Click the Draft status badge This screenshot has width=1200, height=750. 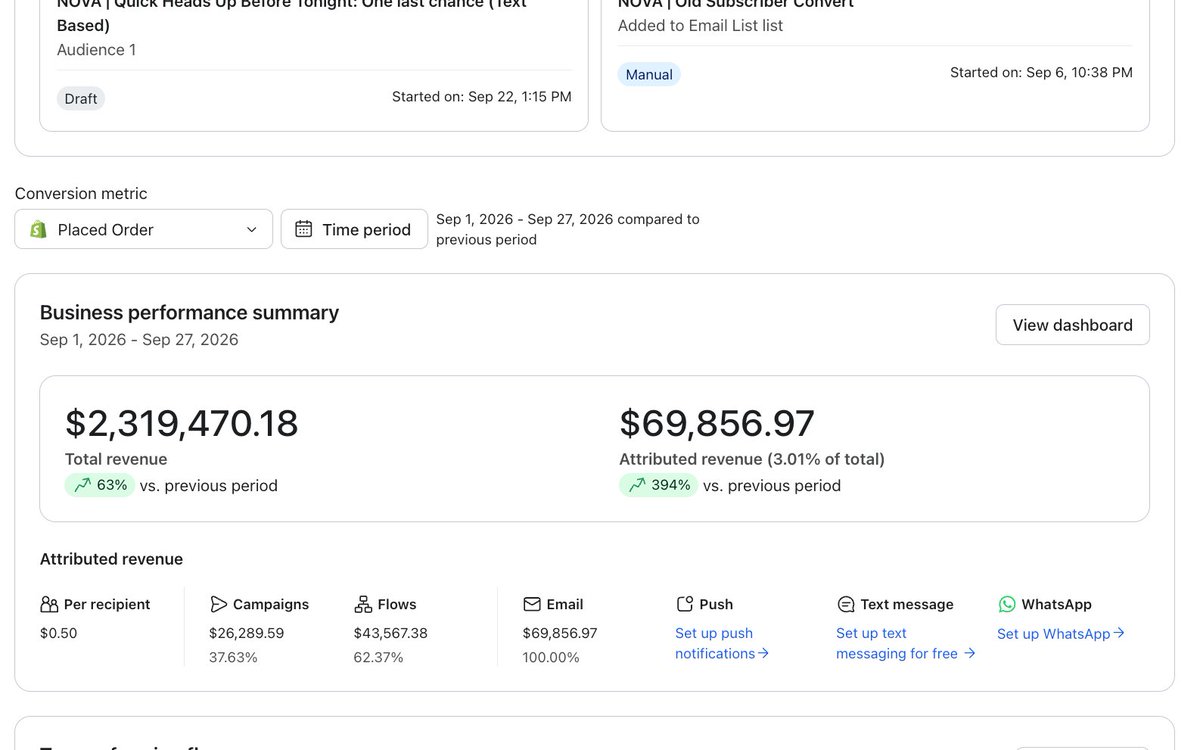point(81,98)
